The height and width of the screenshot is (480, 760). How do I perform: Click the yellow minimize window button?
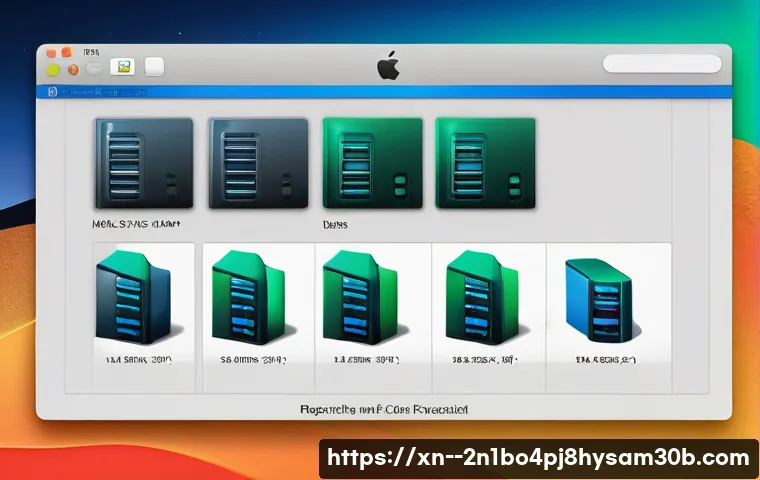[x=54, y=69]
